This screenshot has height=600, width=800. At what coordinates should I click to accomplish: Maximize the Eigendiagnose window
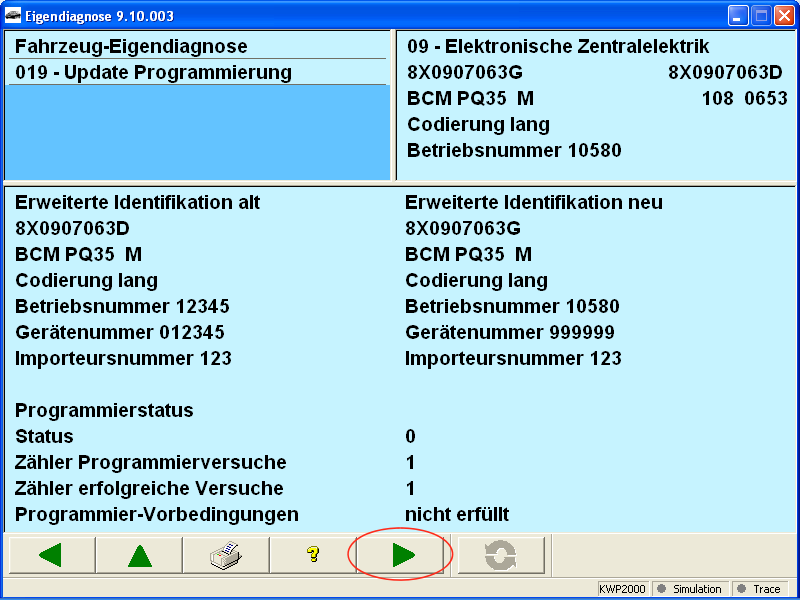point(760,15)
